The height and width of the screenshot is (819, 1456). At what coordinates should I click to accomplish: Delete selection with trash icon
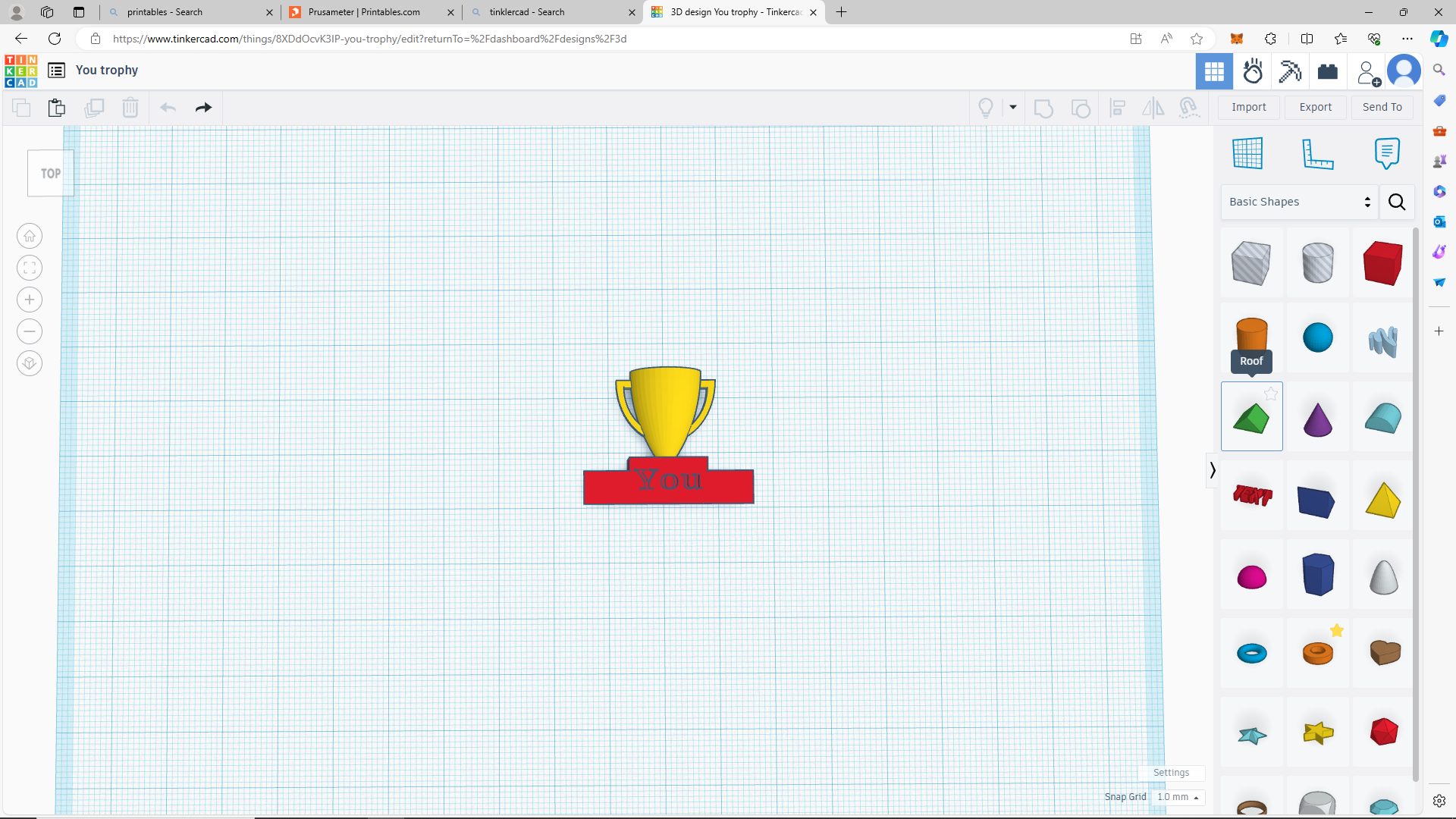130,108
